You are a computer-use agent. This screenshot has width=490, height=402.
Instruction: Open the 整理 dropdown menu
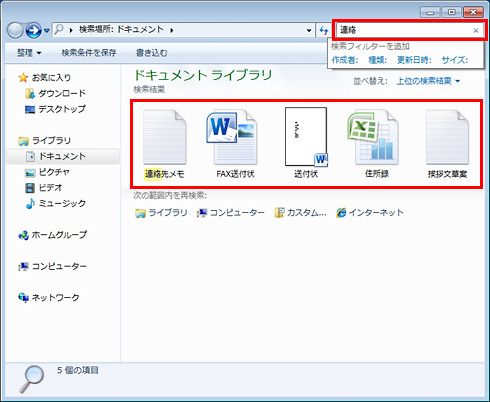pyautogui.click(x=29, y=53)
